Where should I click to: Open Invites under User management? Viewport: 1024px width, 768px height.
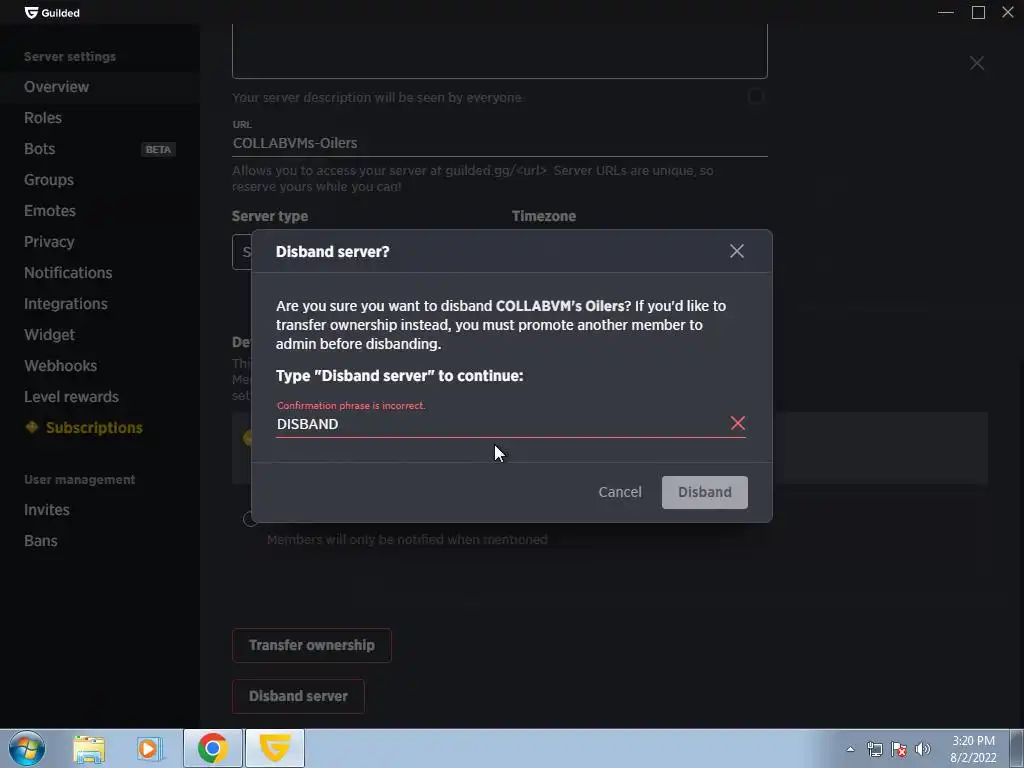(46, 510)
